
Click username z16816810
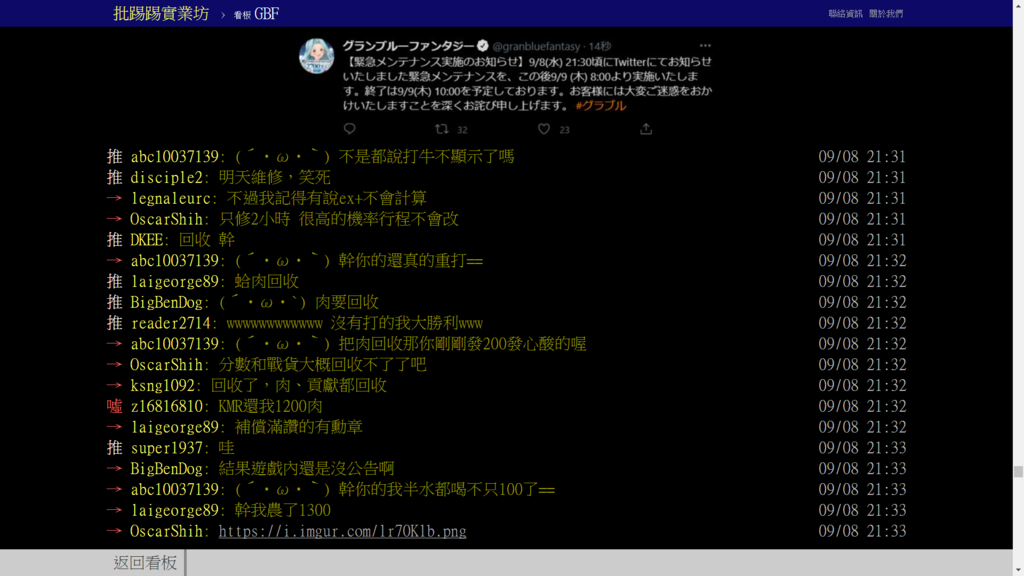167,406
